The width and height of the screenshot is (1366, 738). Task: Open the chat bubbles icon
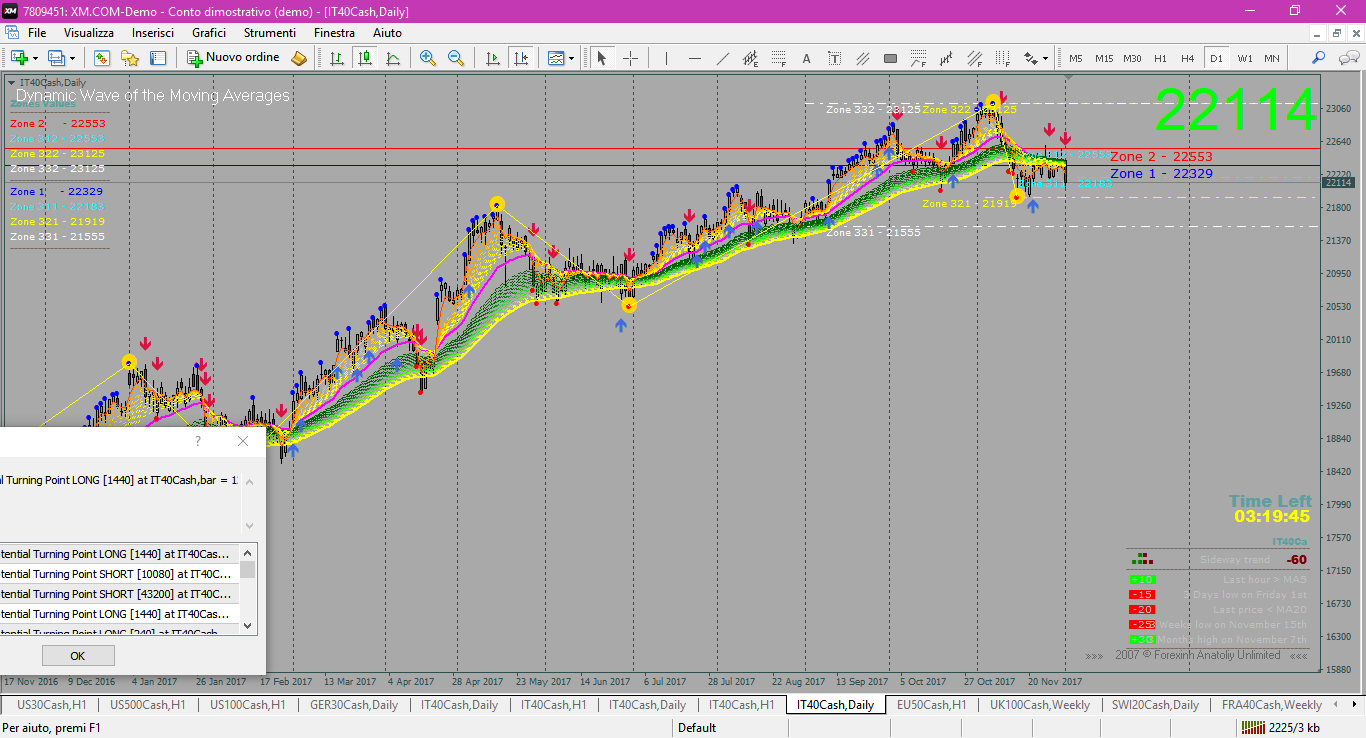pos(1348,58)
